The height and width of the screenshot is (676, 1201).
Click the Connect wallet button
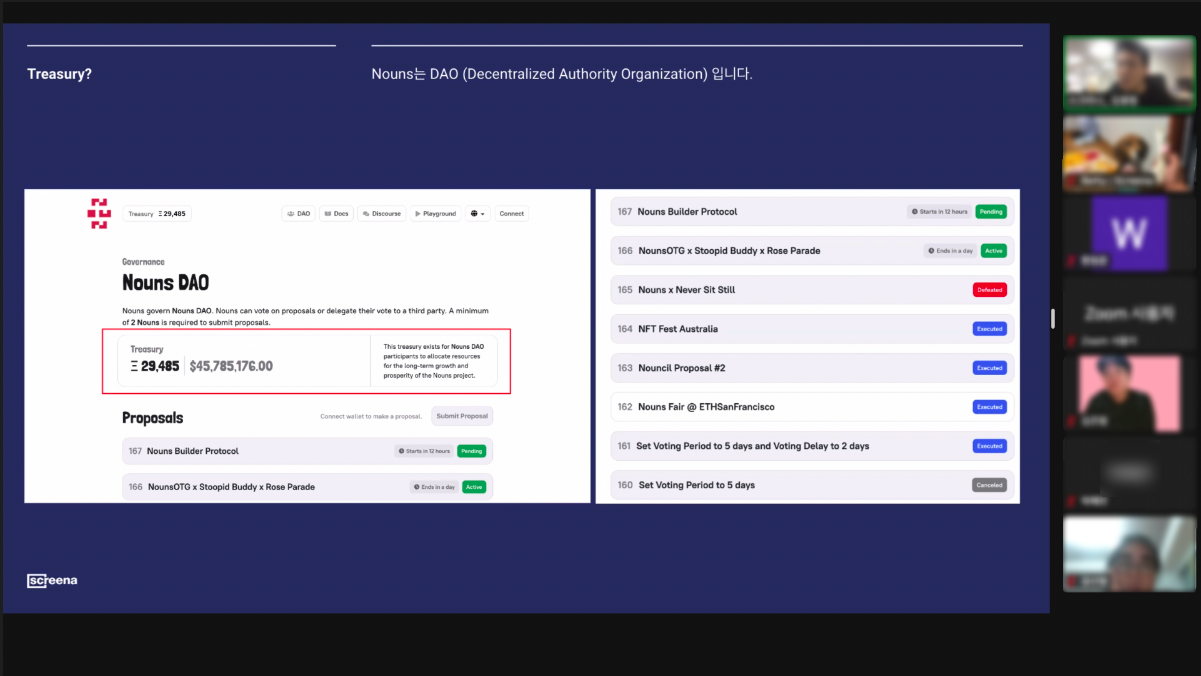pyautogui.click(x=512, y=213)
